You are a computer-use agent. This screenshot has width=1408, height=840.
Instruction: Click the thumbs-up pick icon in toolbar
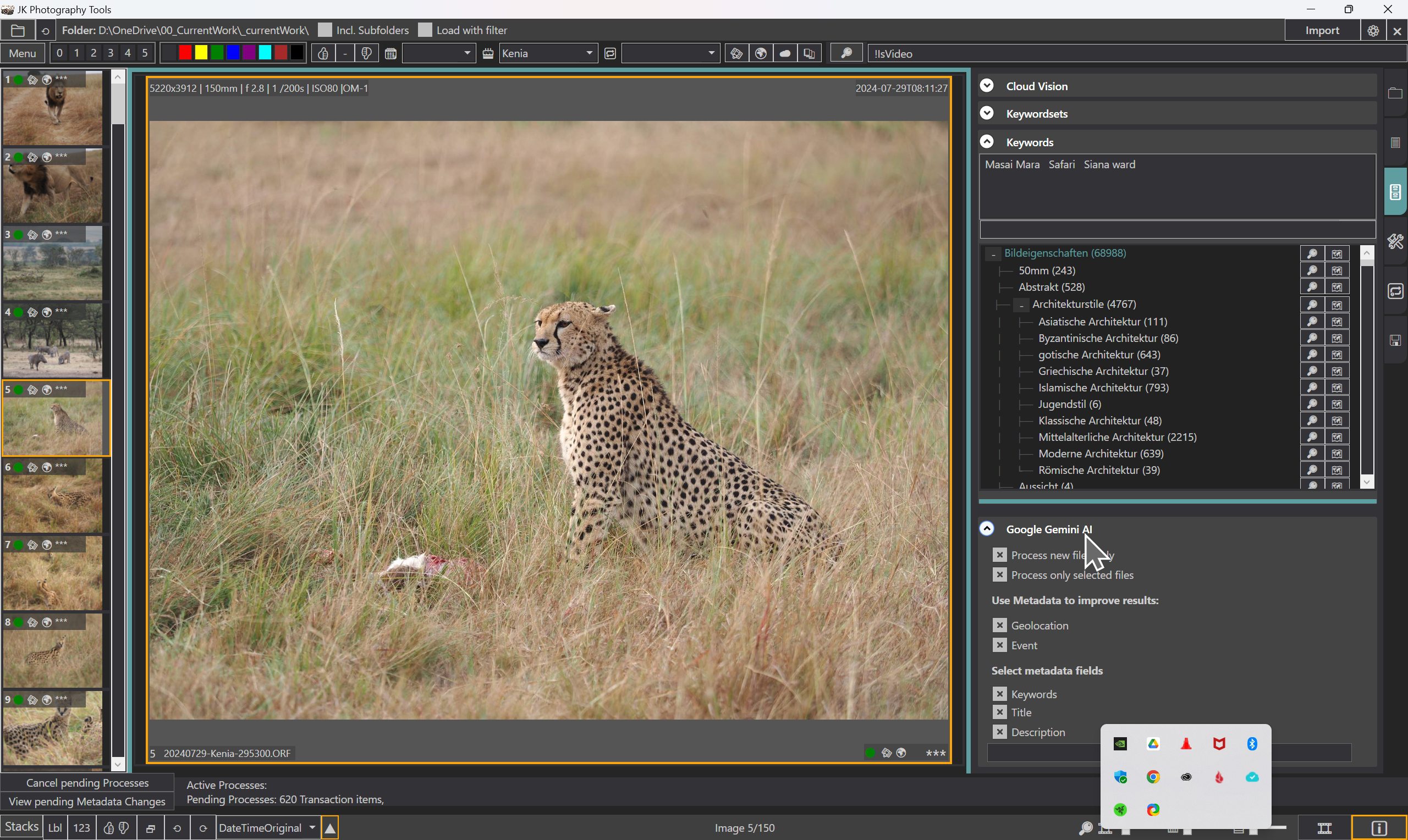[323, 54]
